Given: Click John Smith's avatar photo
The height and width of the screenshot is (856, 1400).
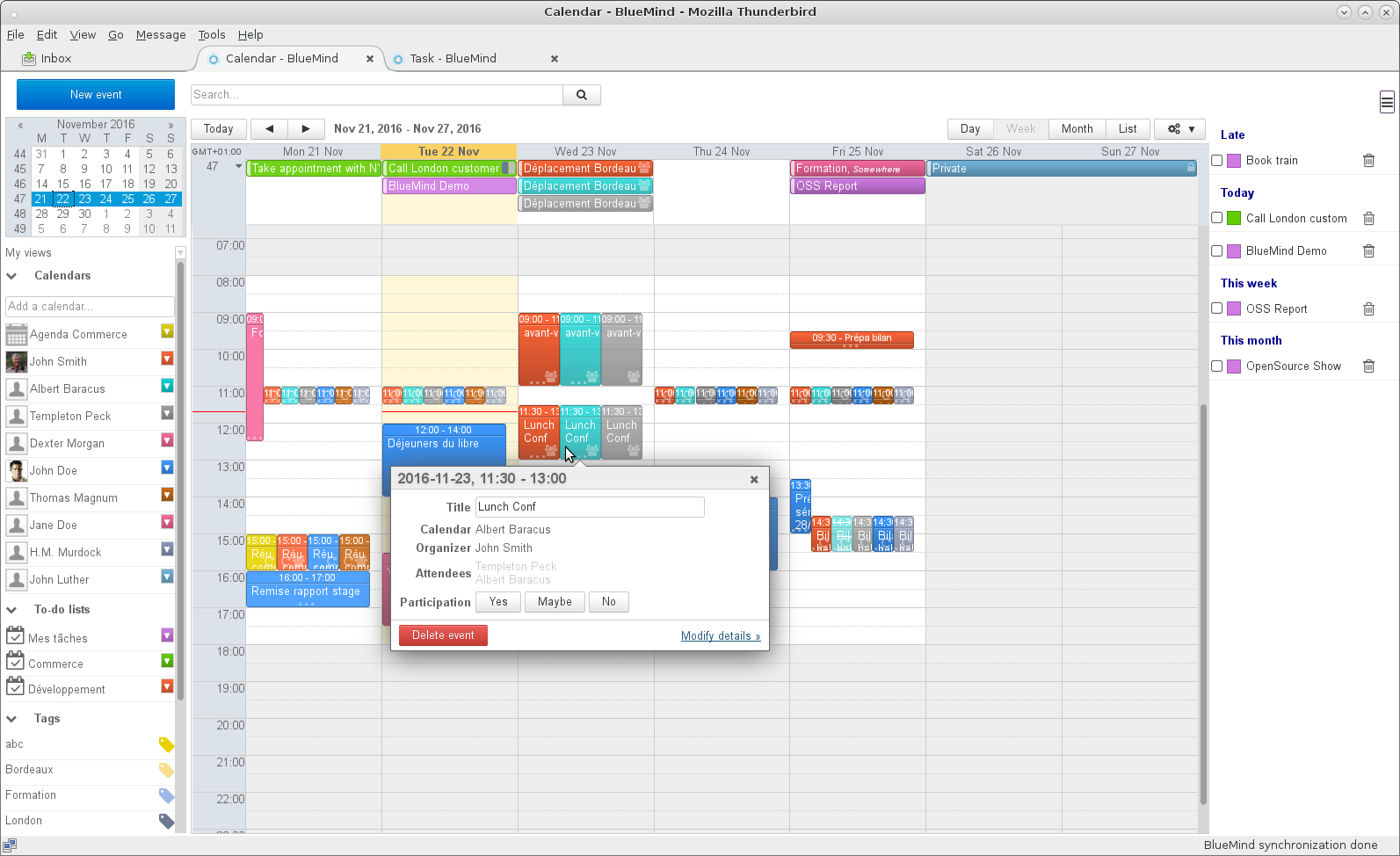Looking at the screenshot, I should 16,361.
